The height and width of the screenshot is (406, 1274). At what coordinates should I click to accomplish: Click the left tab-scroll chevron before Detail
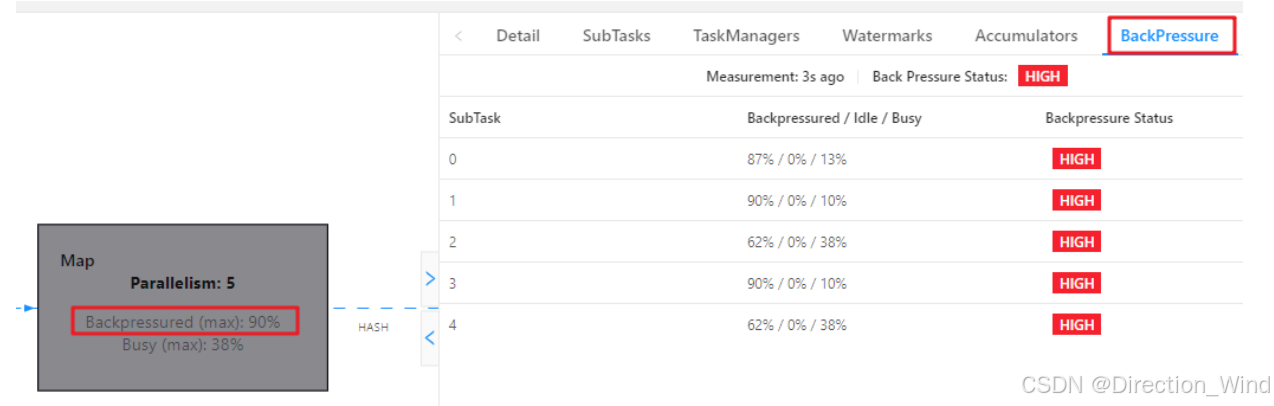458,36
